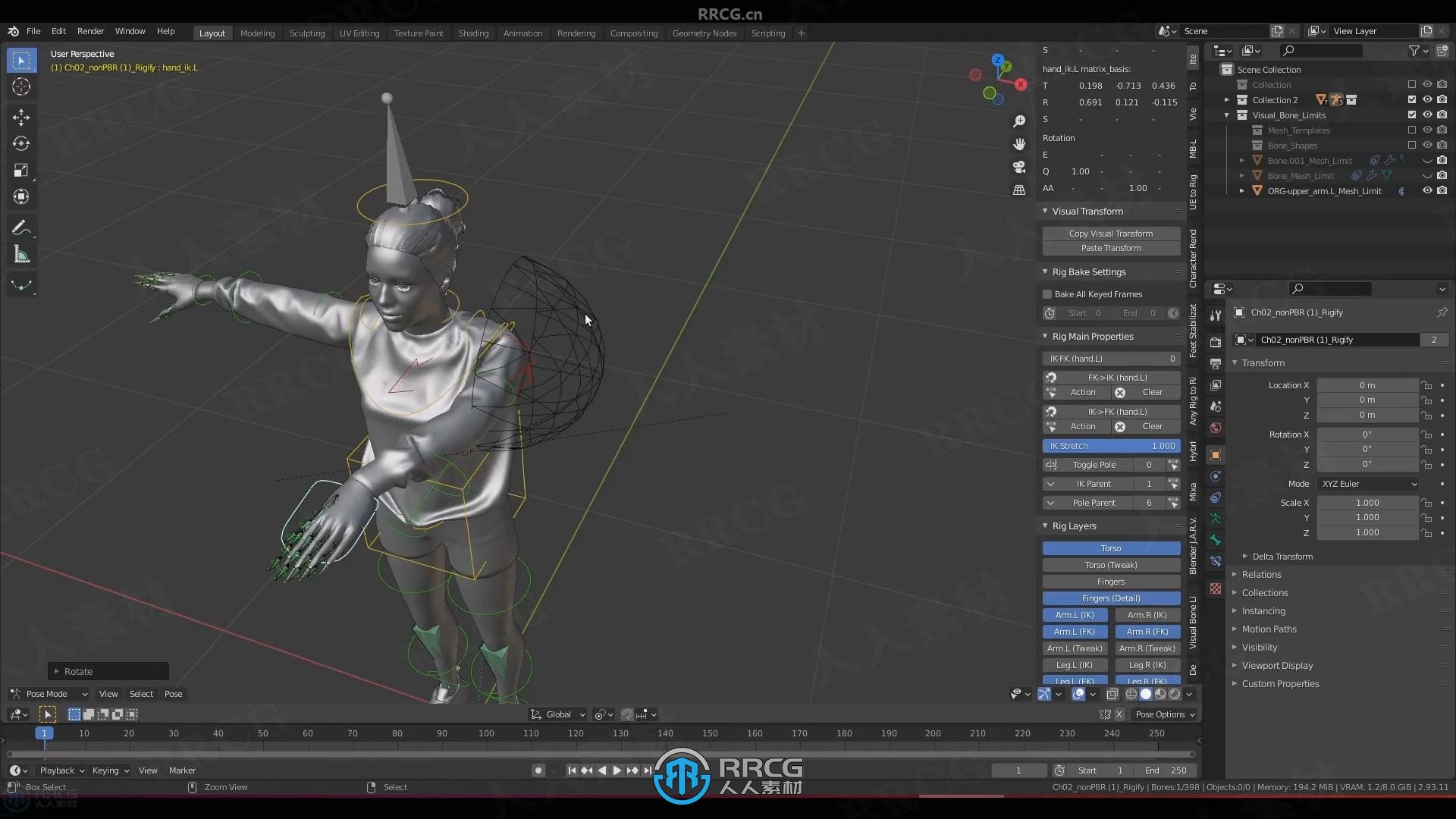Open the Texture properties checker icon
The width and height of the screenshot is (1456, 819).
point(1216,588)
